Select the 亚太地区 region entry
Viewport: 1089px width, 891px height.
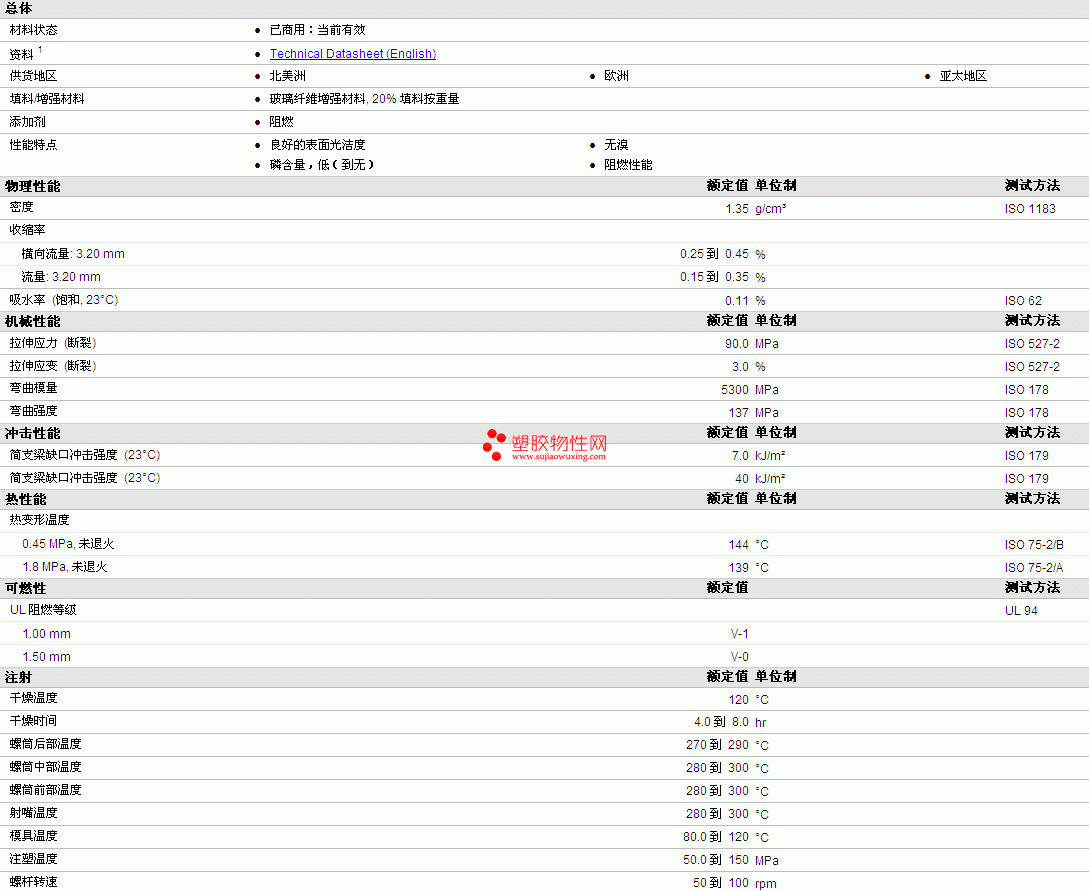pyautogui.click(x=963, y=76)
